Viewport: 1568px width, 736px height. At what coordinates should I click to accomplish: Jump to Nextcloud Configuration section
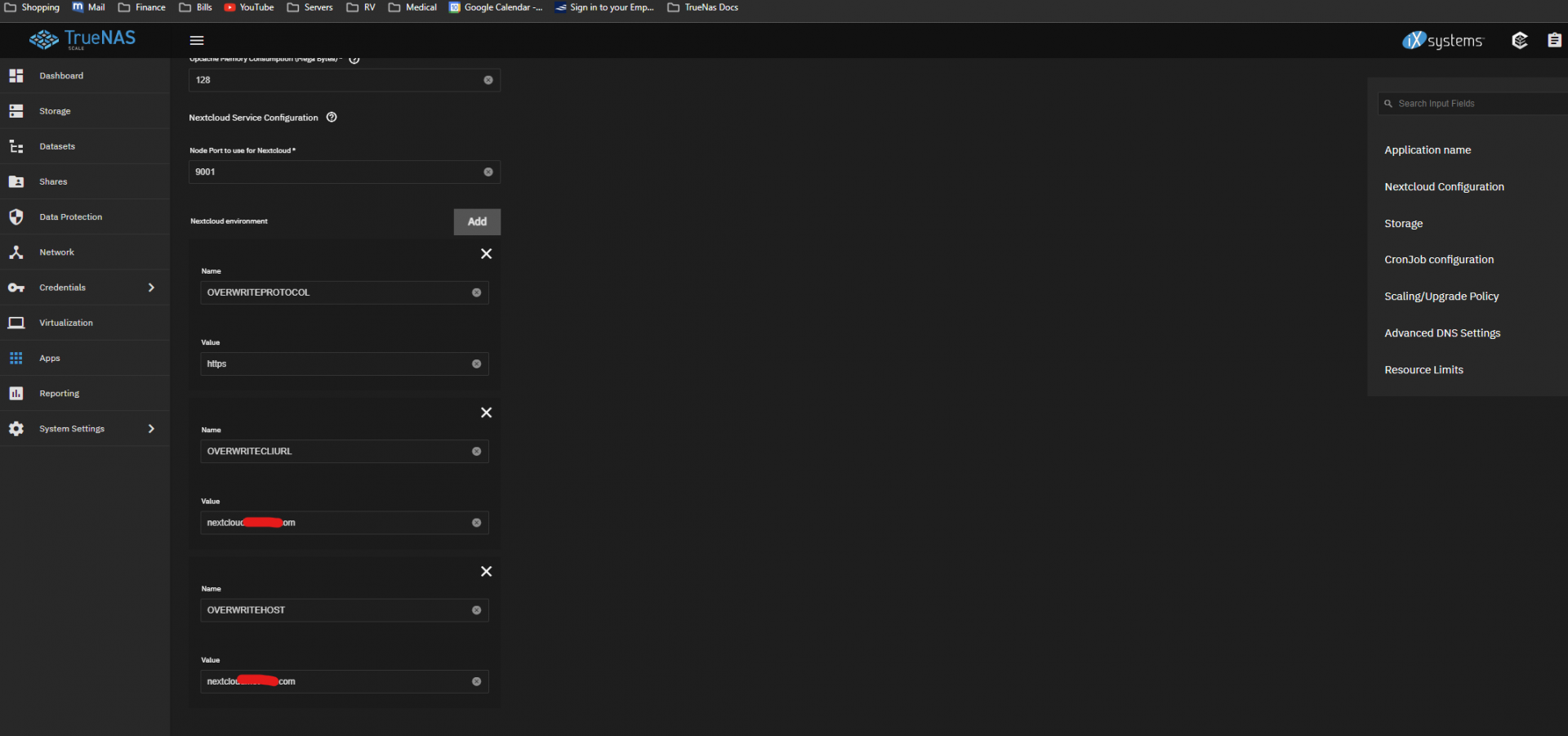pyautogui.click(x=1444, y=187)
